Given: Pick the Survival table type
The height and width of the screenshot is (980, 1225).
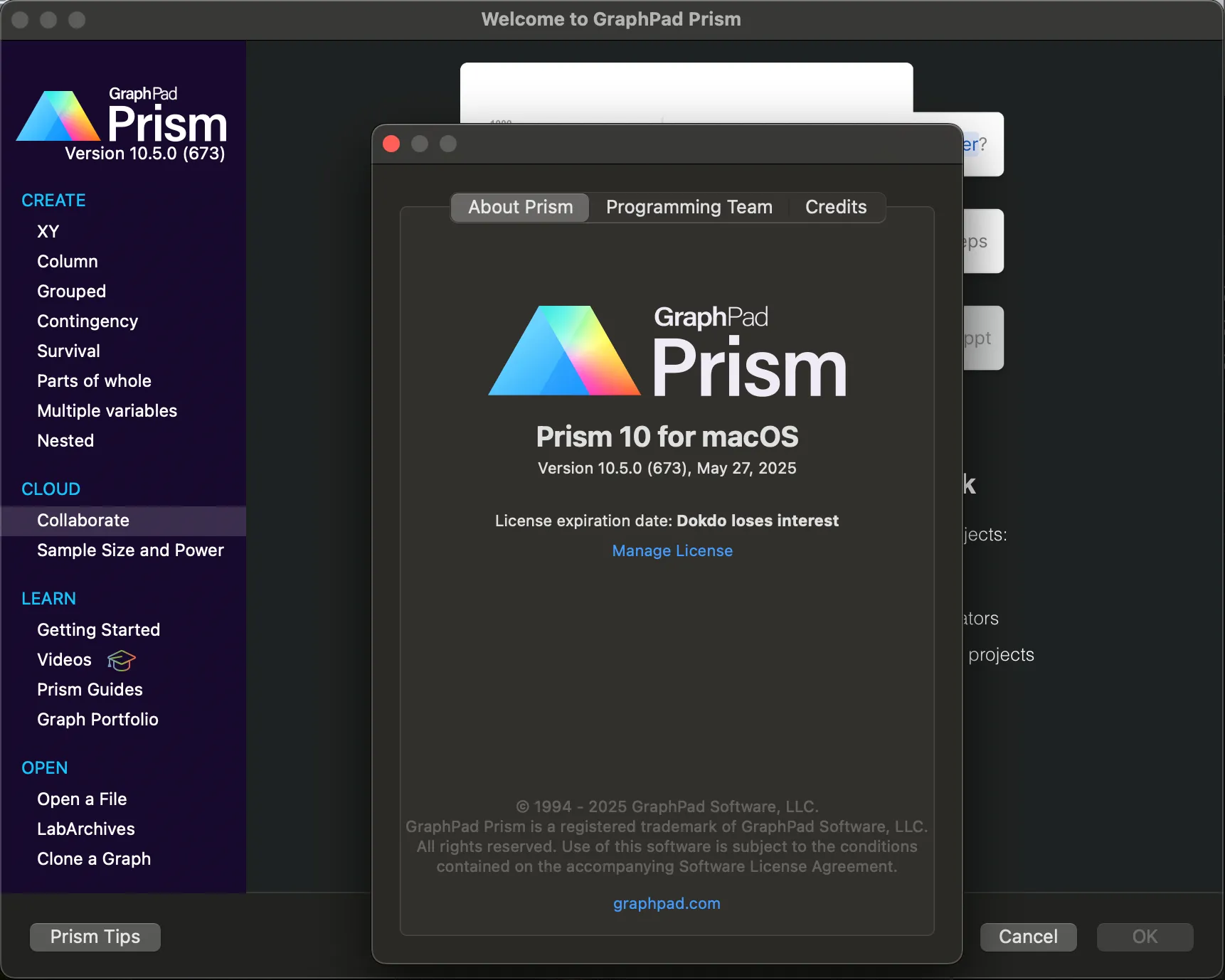Looking at the screenshot, I should (x=69, y=351).
